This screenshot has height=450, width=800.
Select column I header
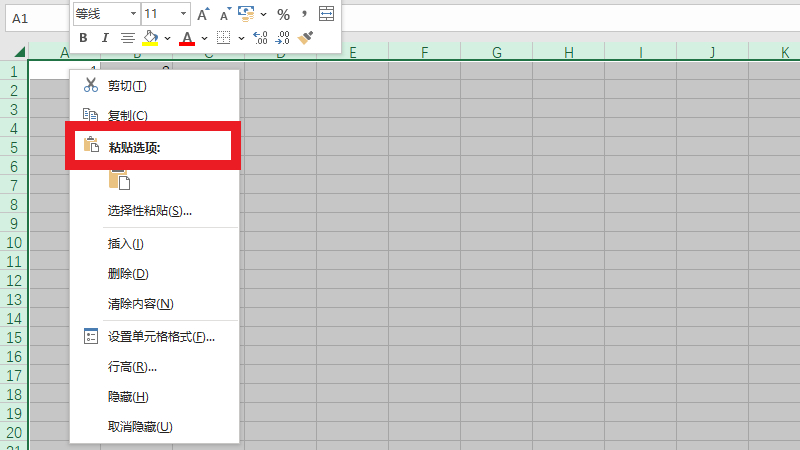[640, 52]
